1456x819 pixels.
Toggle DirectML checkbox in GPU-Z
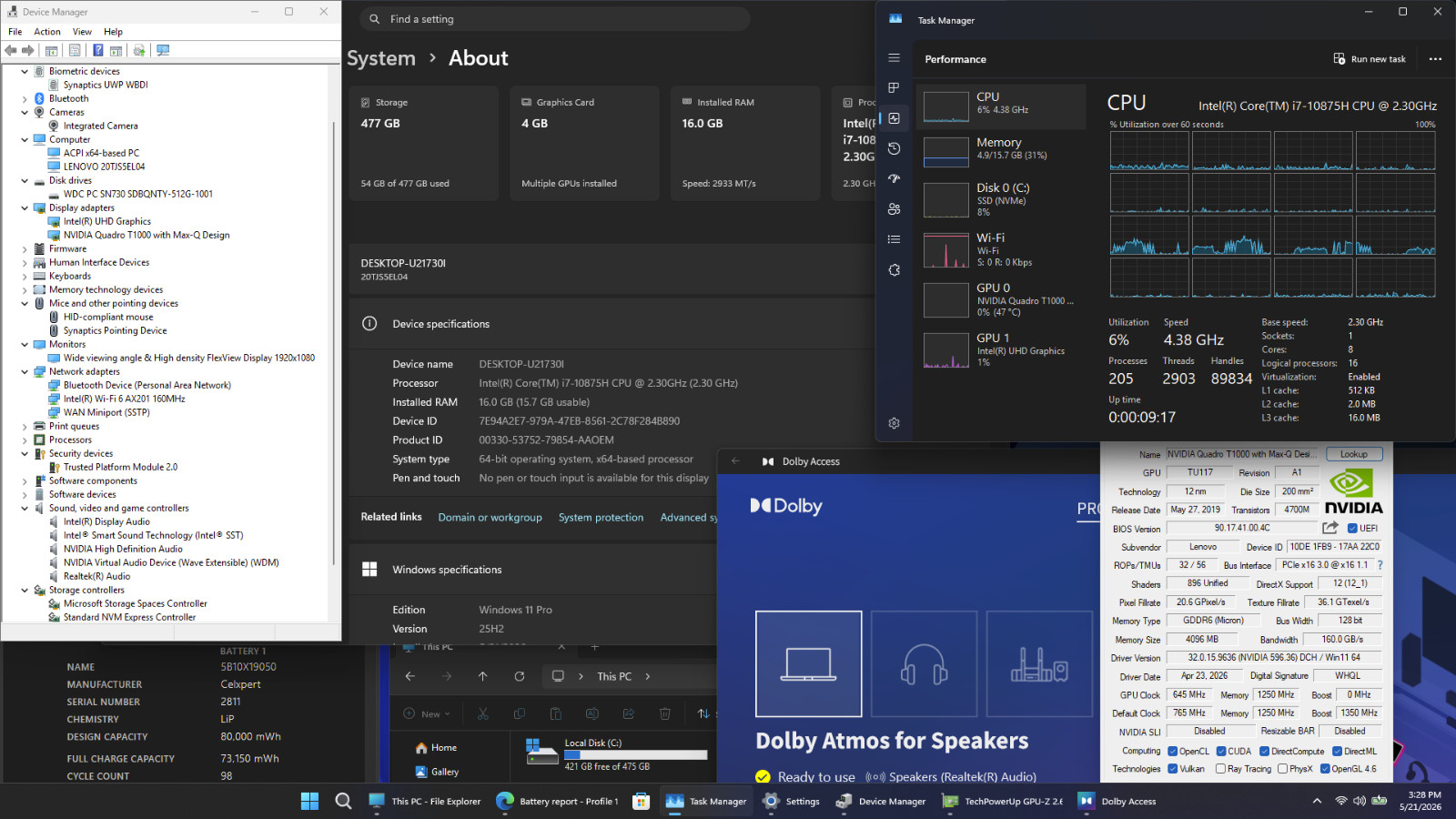tap(1337, 752)
